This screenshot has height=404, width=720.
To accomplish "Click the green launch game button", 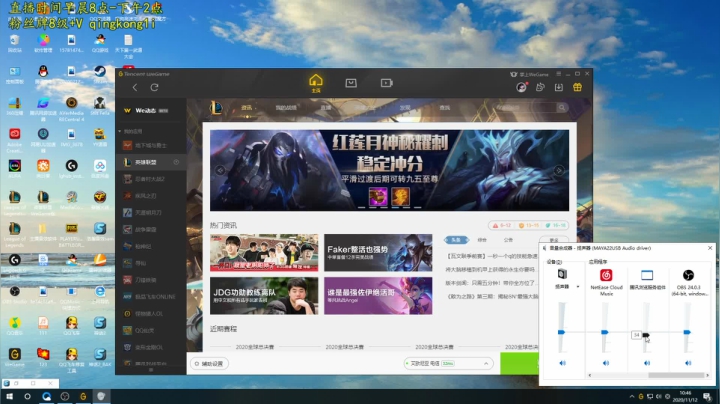I will pyautogui.click(x=519, y=364).
